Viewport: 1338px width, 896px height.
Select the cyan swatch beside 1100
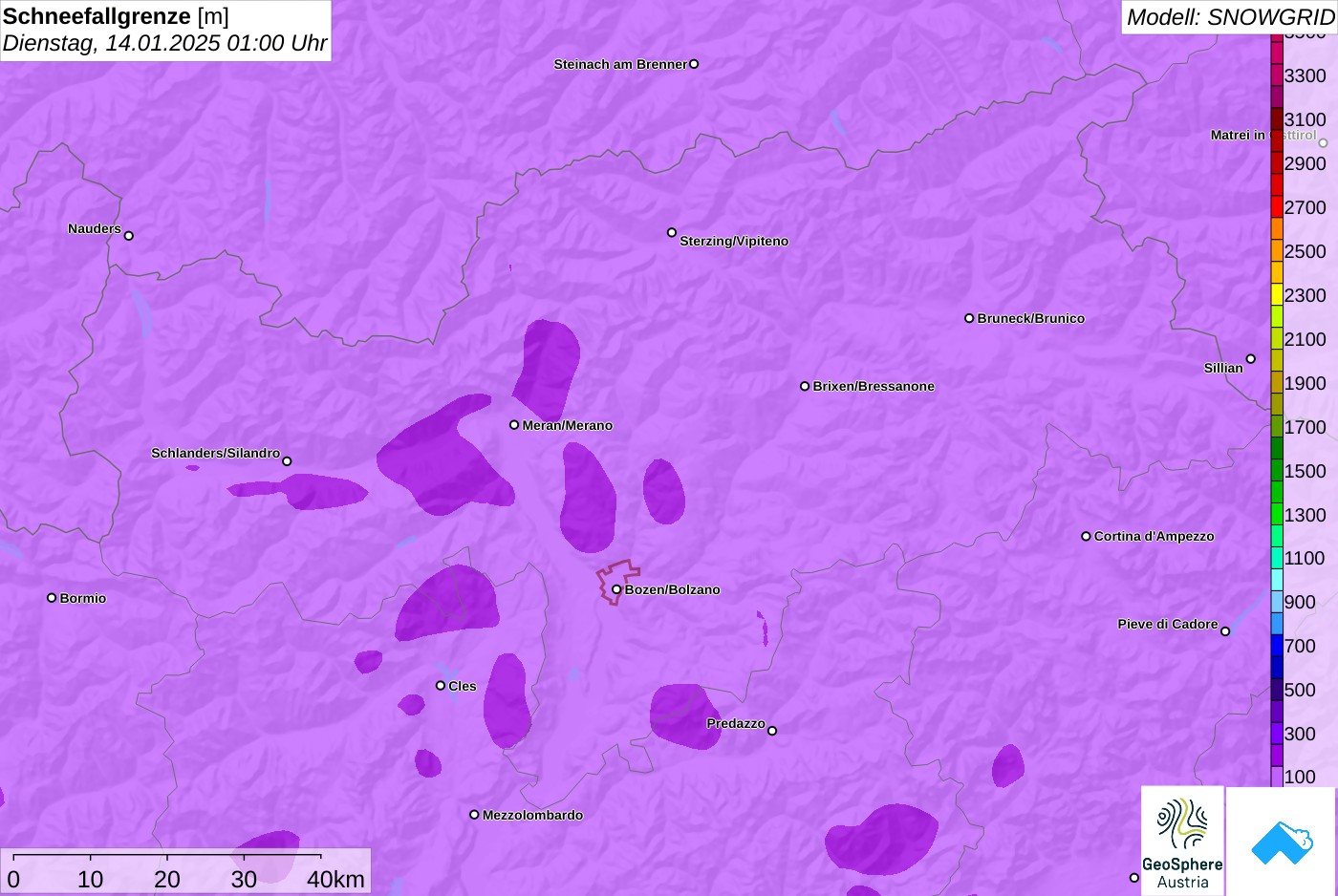[1277, 558]
